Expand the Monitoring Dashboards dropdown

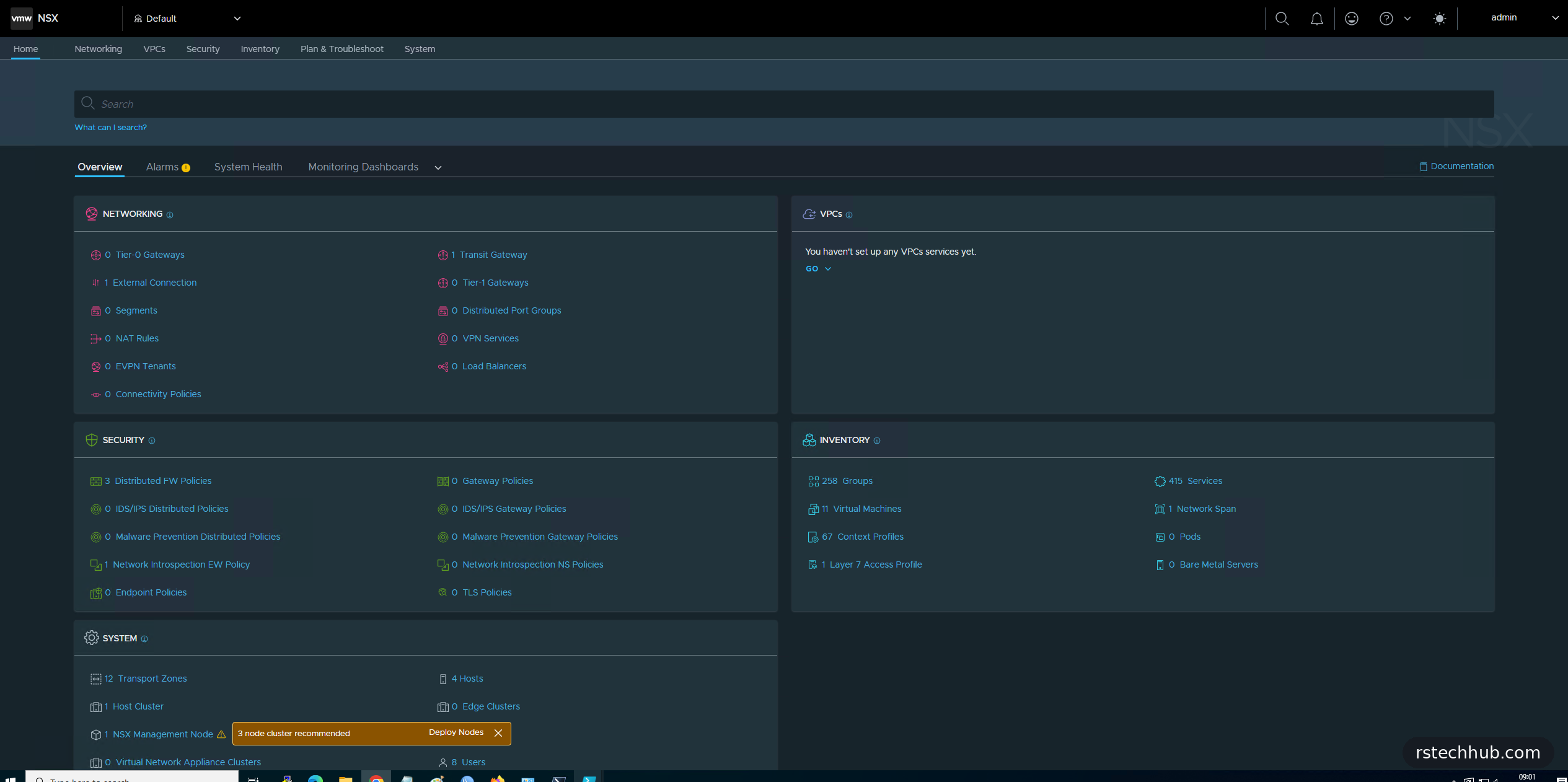coord(438,168)
